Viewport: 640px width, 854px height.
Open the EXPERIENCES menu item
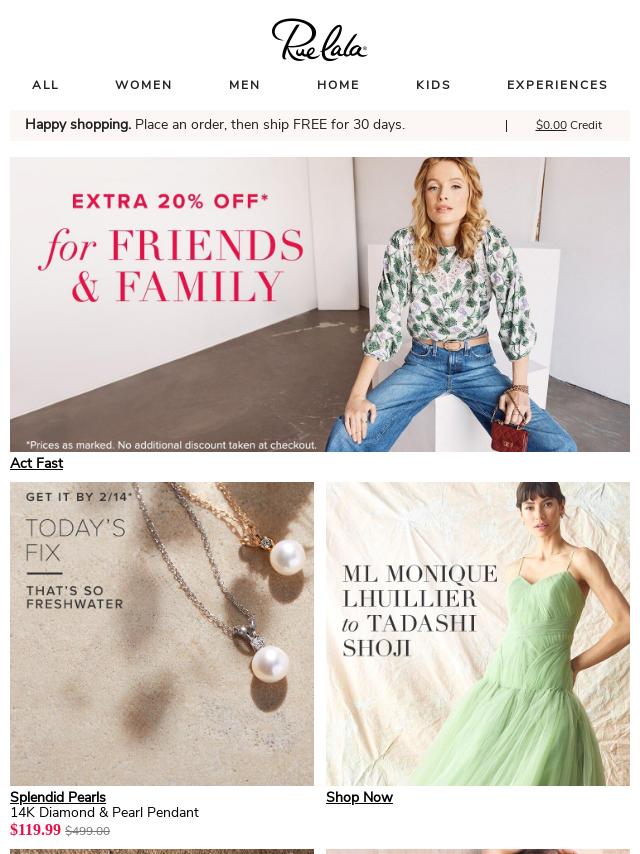point(557,85)
